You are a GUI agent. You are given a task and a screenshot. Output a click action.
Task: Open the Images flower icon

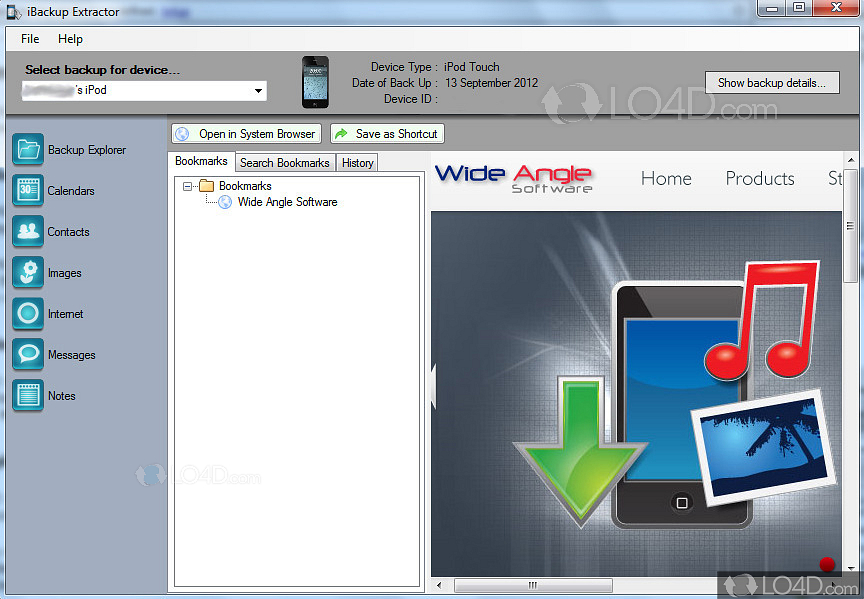(x=28, y=273)
